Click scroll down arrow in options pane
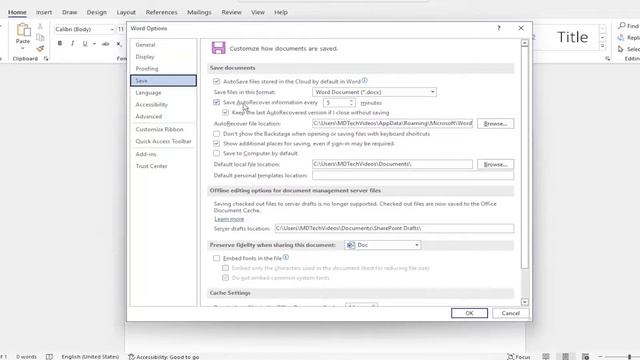Viewport: 640px width, 360px height. click(x=524, y=302)
